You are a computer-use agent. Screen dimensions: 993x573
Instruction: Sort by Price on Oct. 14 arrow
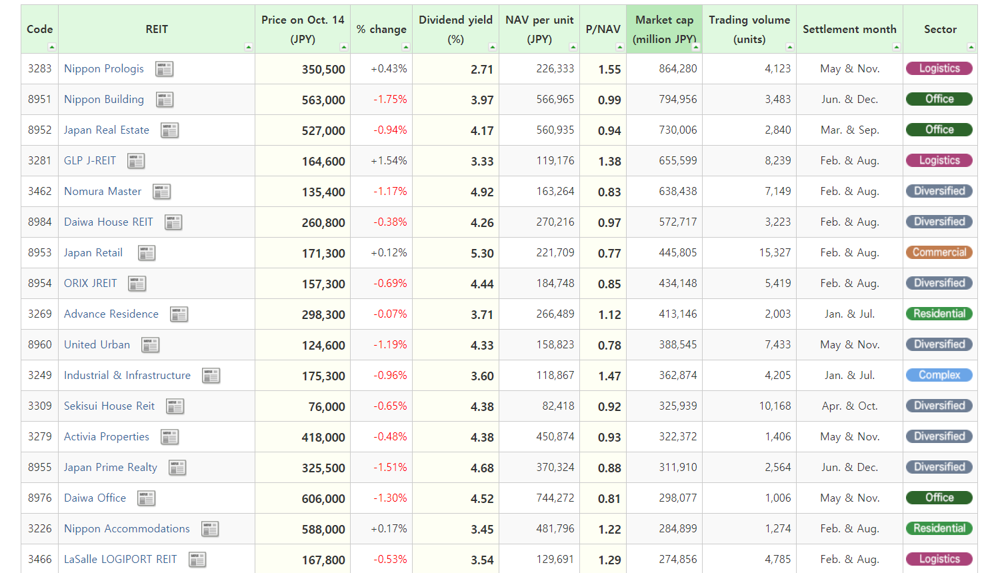click(x=344, y=47)
